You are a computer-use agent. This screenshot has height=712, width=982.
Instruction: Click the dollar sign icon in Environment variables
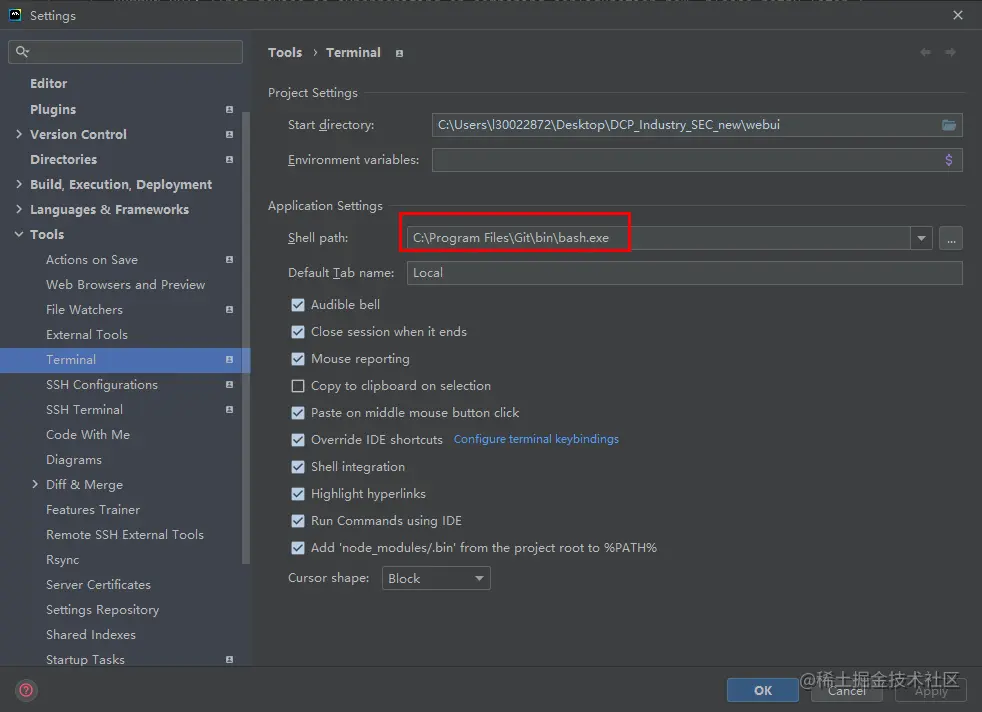click(949, 160)
